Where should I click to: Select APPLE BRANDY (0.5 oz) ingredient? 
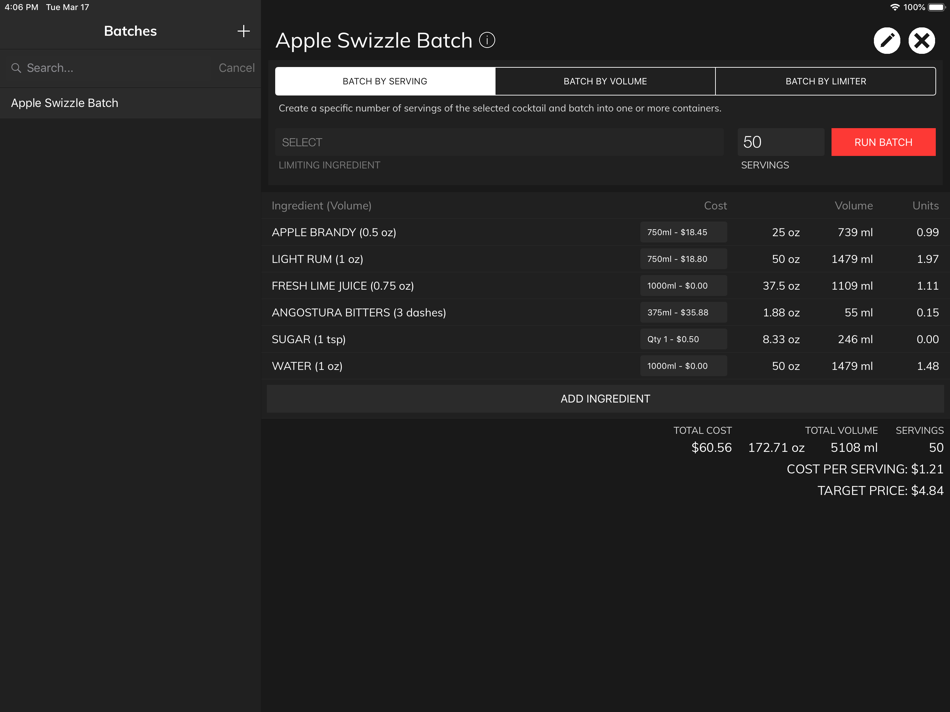click(x=334, y=232)
